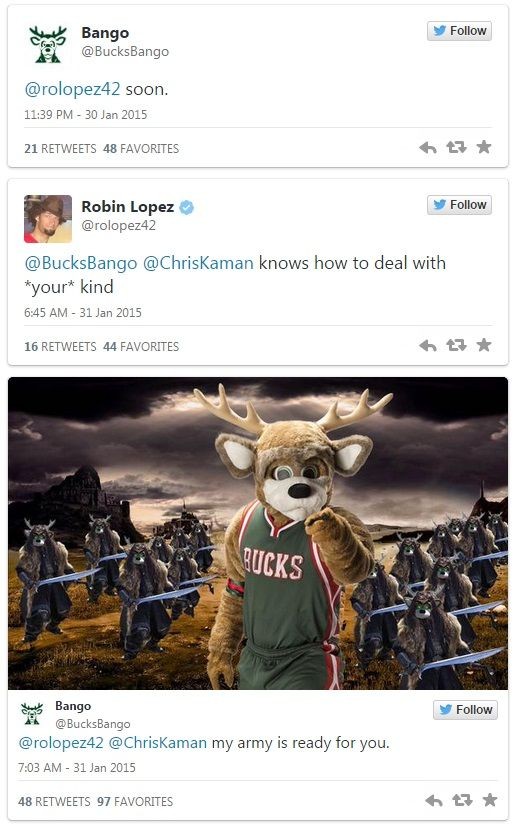The height and width of the screenshot is (826, 519).
Task: Open Robin Lopez's profile picture
Action: [48, 219]
